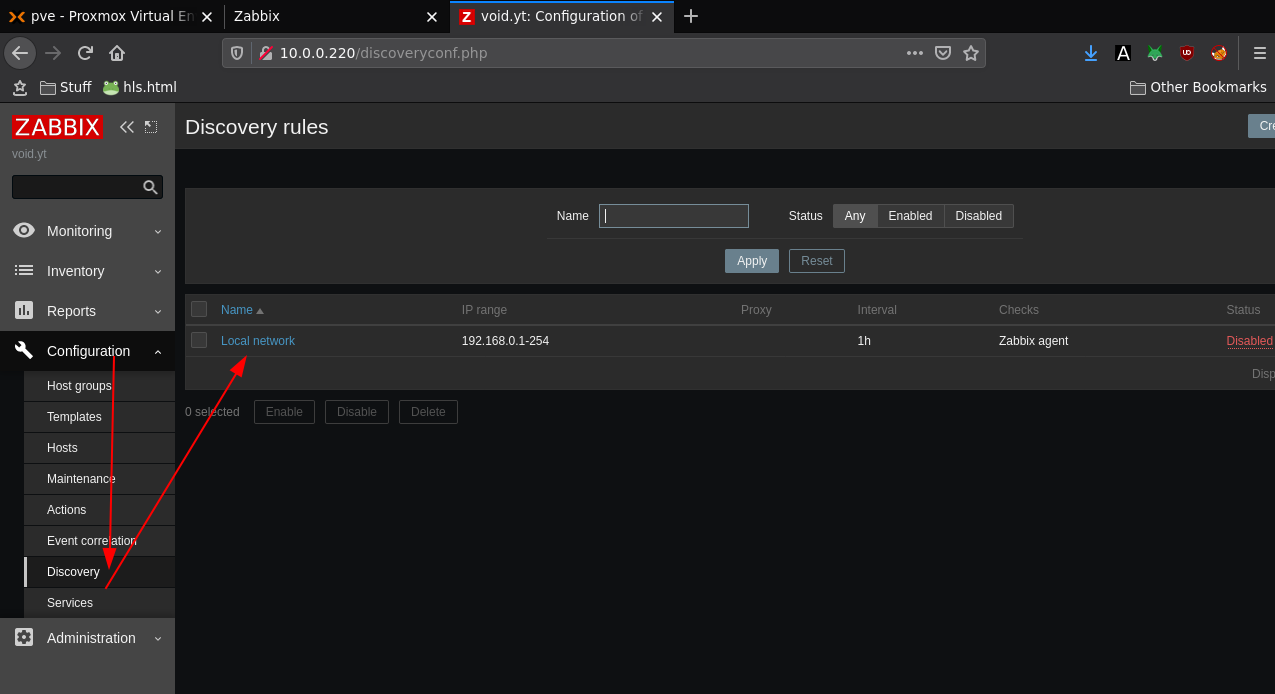Click the Enable button below table
1275x694 pixels.
point(284,412)
